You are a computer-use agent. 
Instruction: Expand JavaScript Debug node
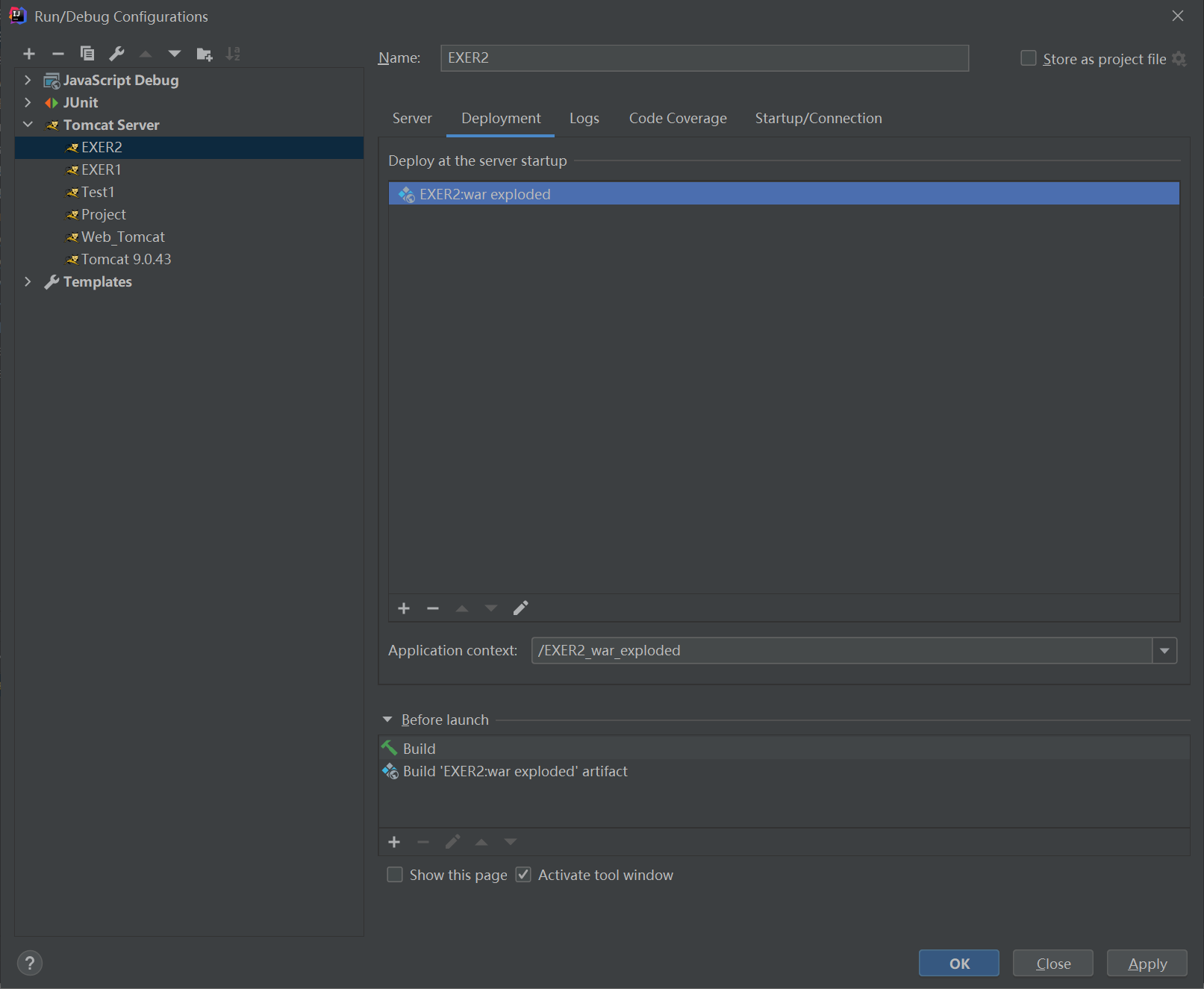[28, 80]
